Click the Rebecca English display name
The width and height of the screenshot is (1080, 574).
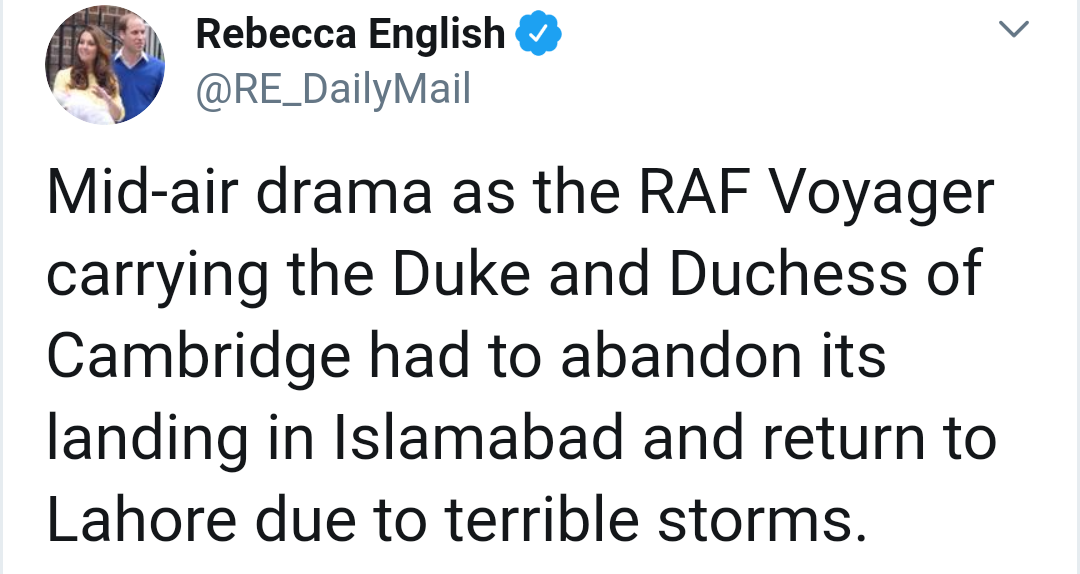[x=351, y=35]
